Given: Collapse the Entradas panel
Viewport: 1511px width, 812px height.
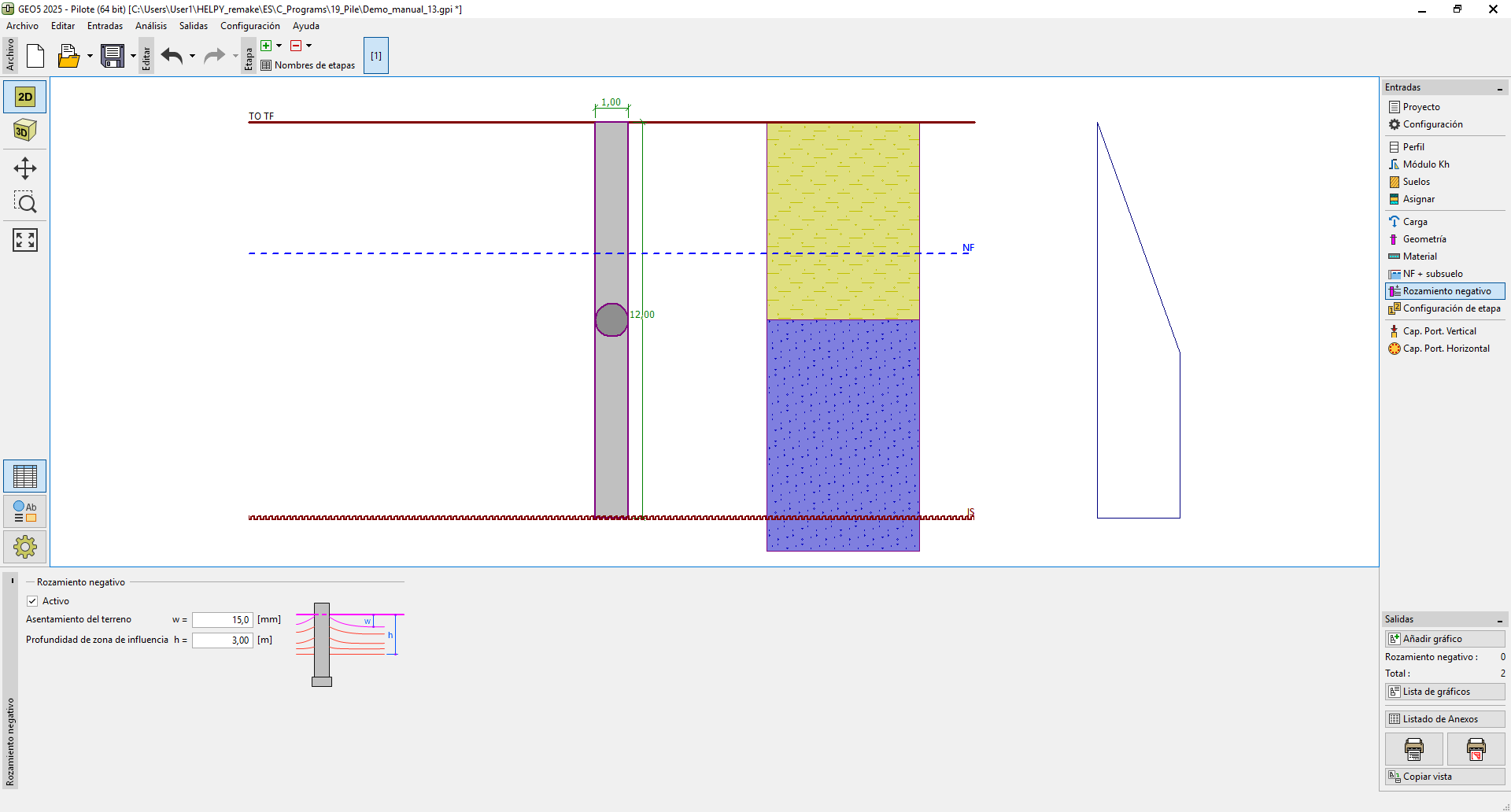Looking at the screenshot, I should click(1499, 88).
